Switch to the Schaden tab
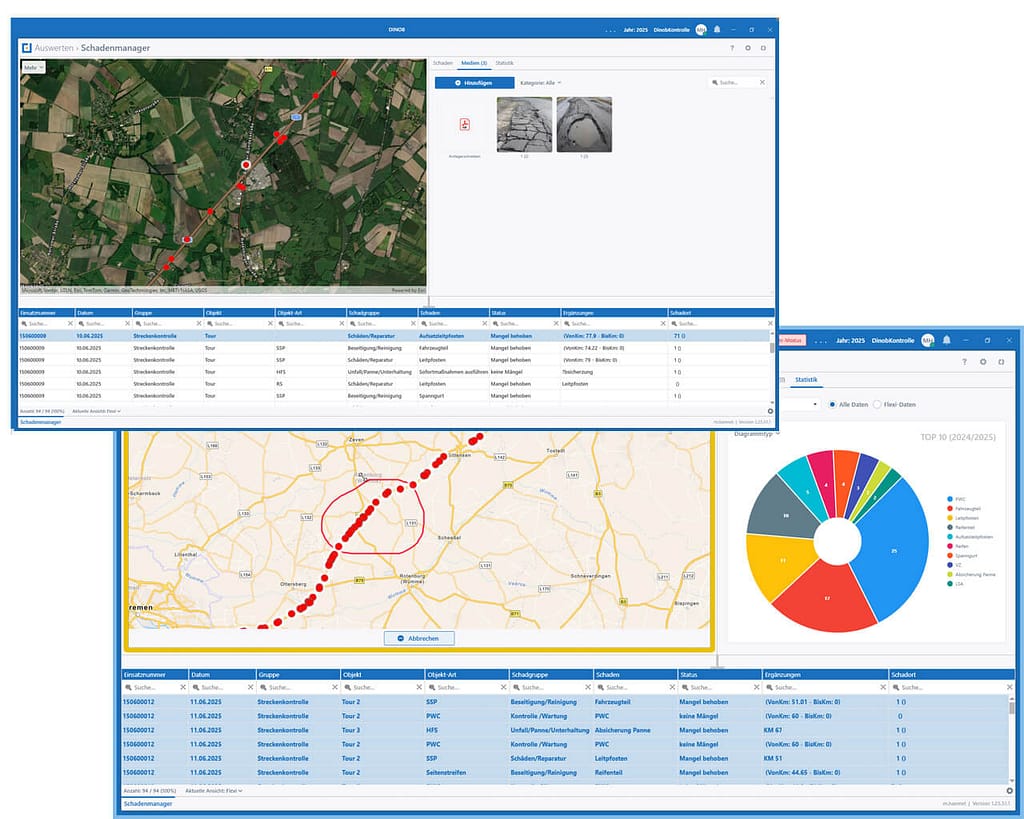 [442, 63]
